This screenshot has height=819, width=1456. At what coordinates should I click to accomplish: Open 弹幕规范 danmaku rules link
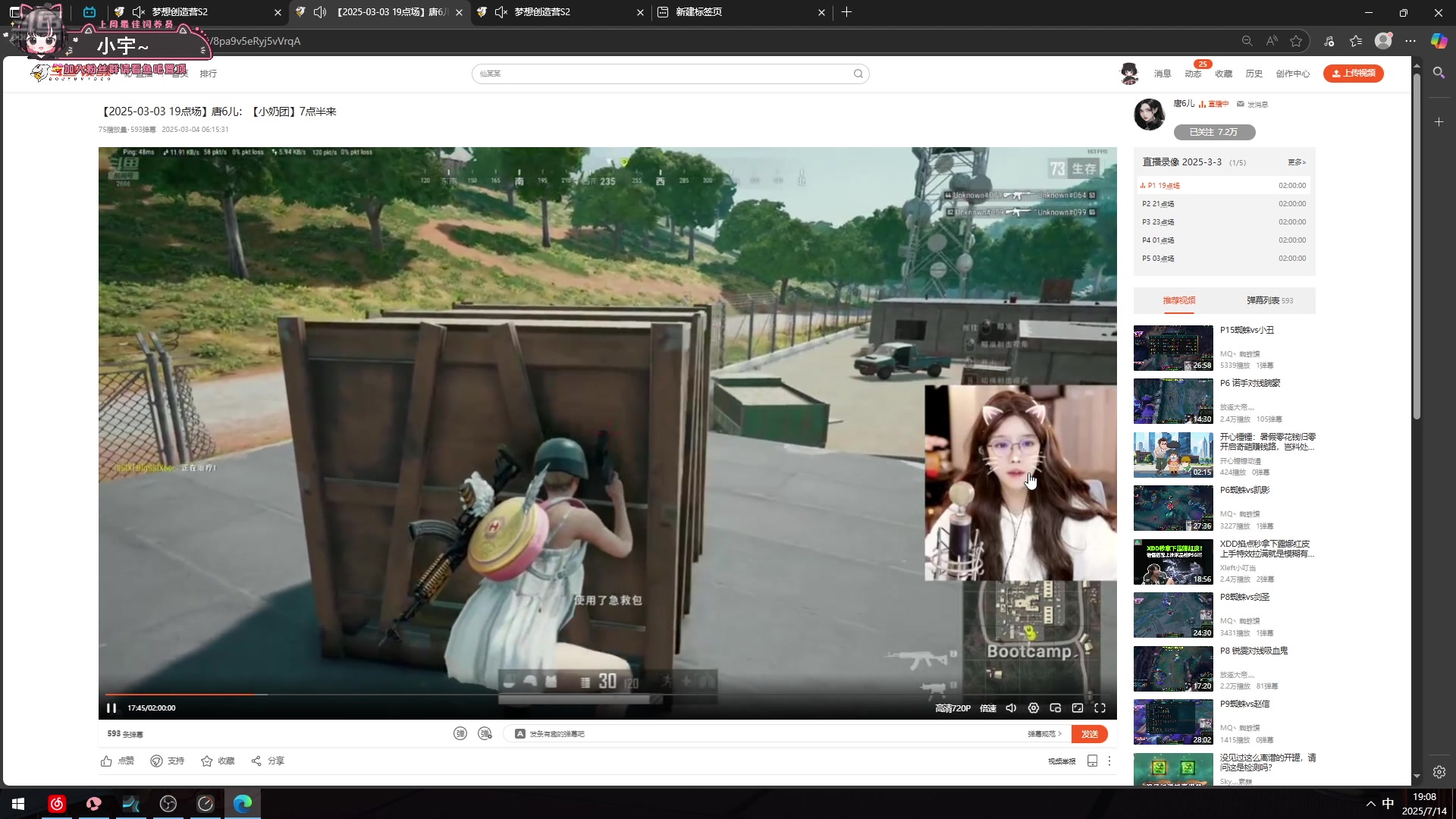[1044, 733]
